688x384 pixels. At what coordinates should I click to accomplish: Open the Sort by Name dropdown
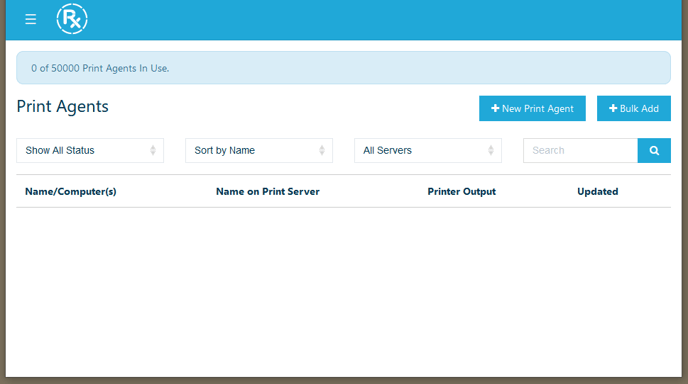[x=259, y=151]
